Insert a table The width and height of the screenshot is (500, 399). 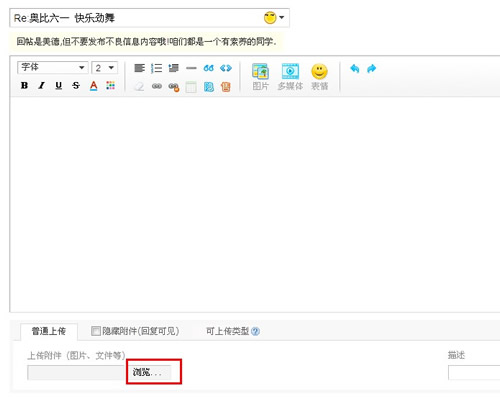click(x=191, y=87)
